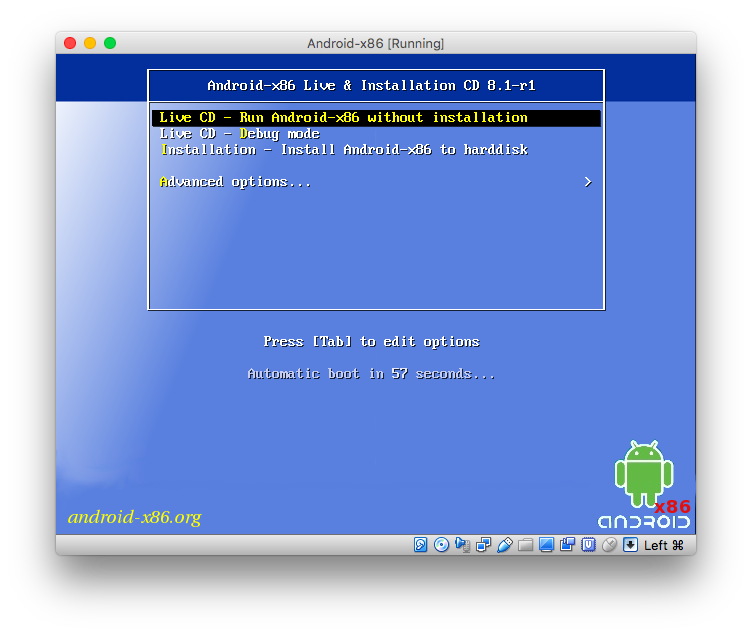Expand Advanced options via the chevron arrow
Viewport: 752px width, 635px height.
pos(588,182)
